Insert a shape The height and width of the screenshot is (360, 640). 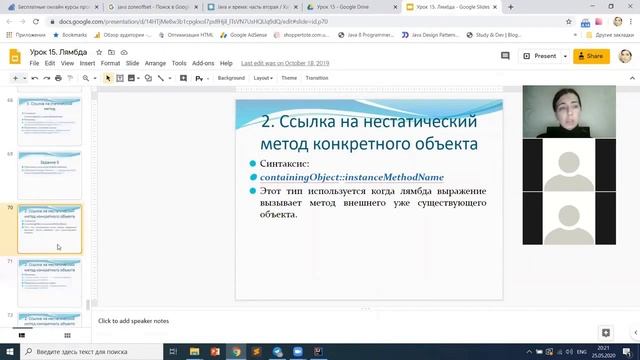click(x=148, y=78)
